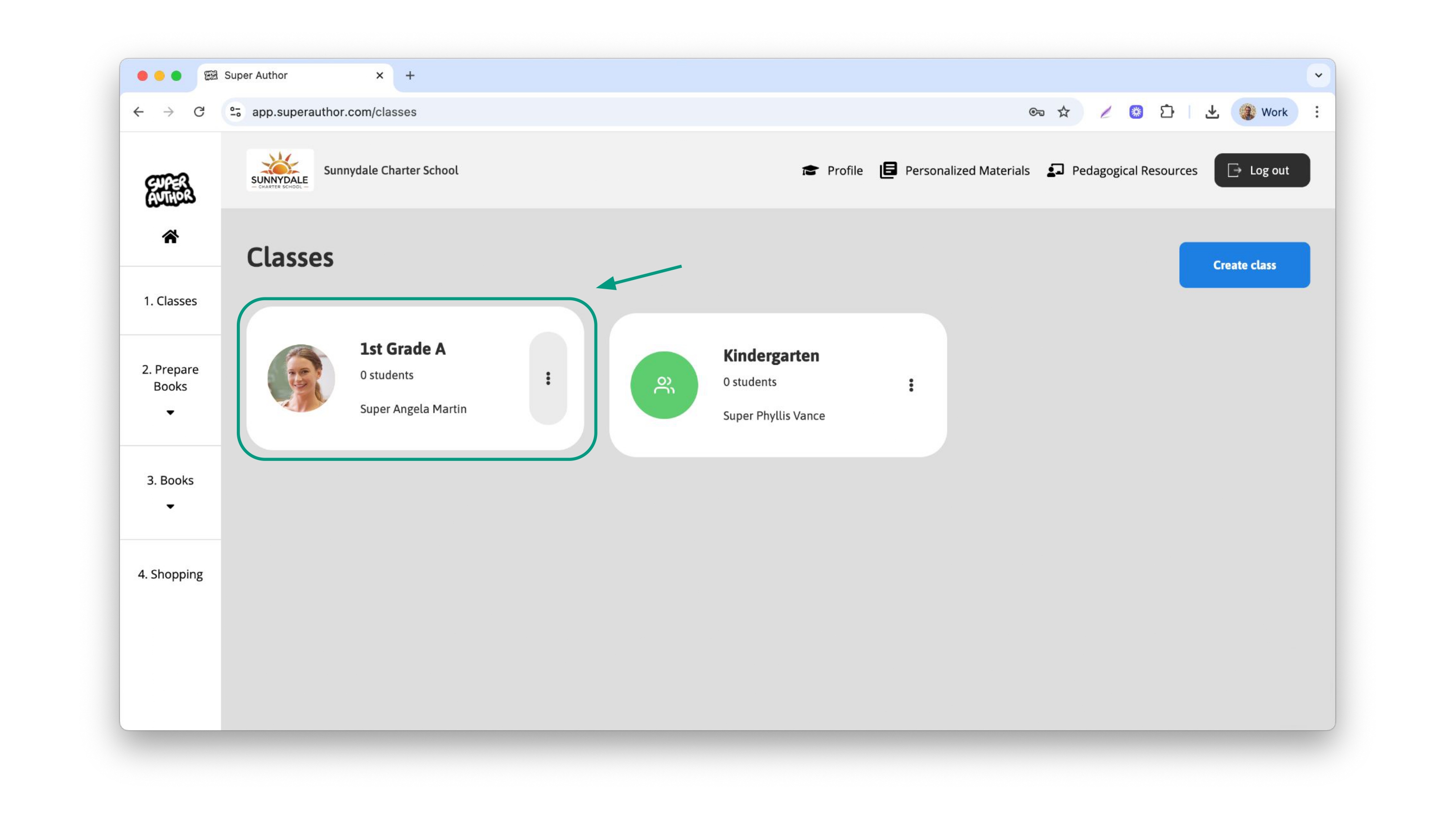Expand the Books sidebar section

pyautogui.click(x=170, y=507)
